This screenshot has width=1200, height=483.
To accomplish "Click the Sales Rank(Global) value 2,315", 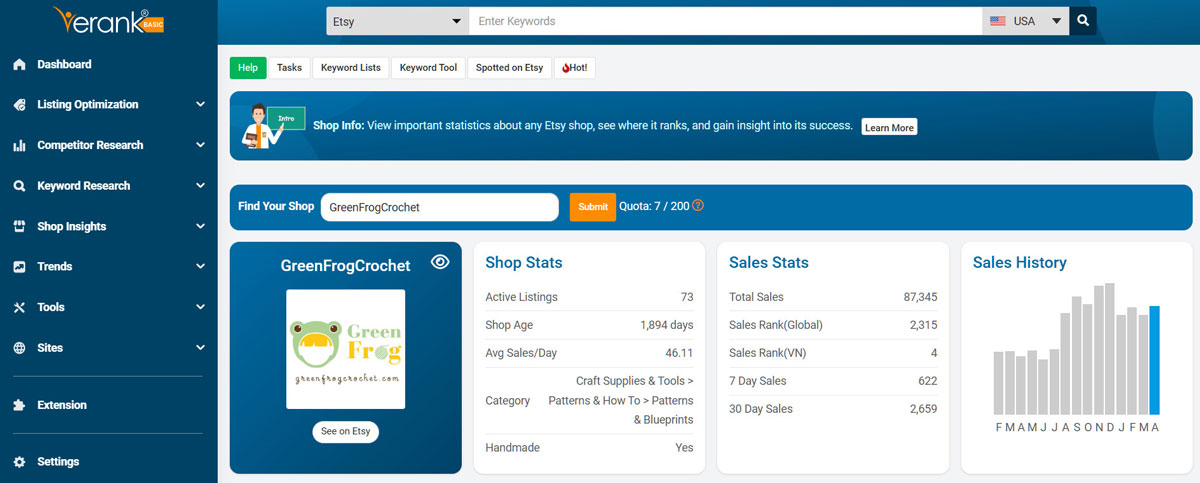I will tap(924, 325).
